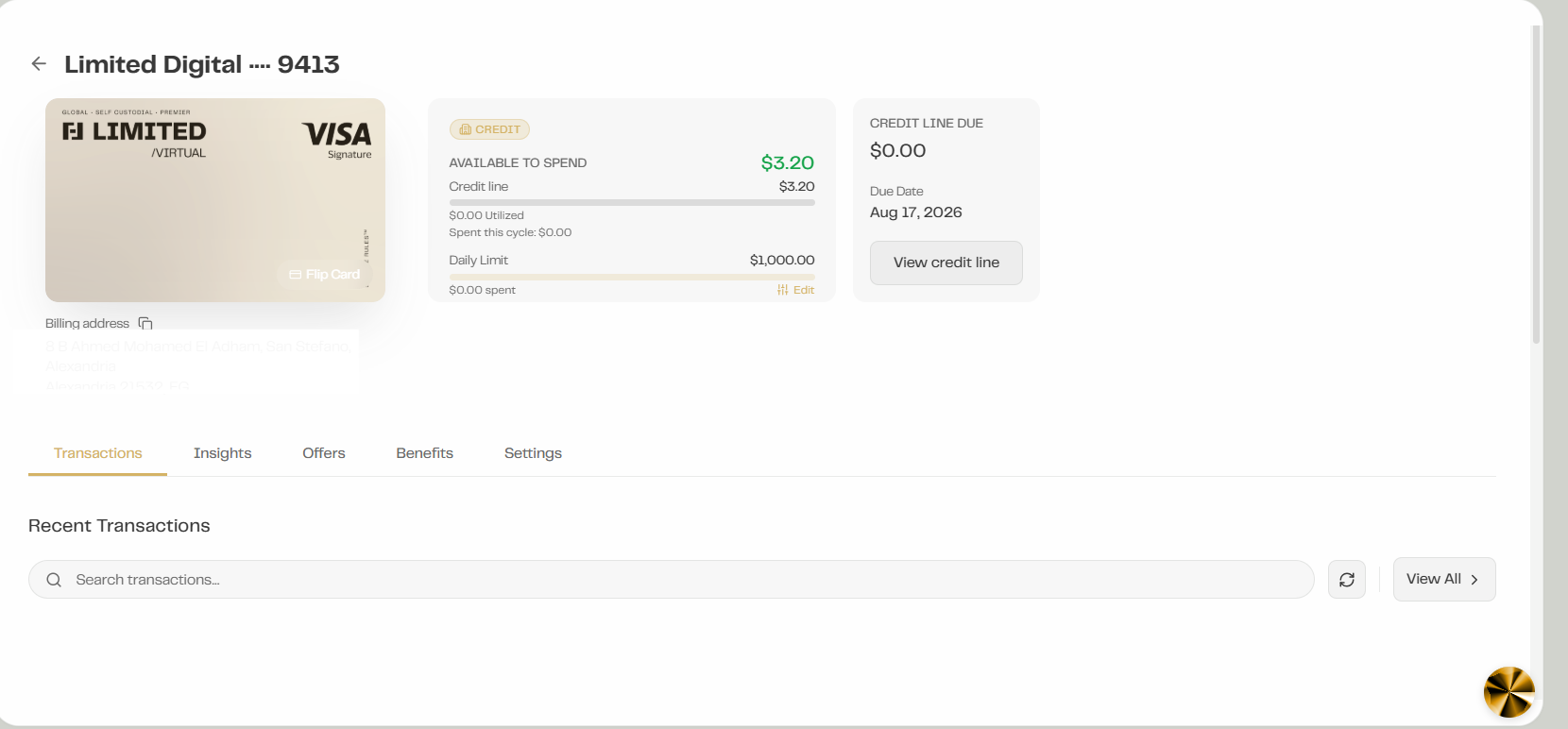Click the page vertical scrollbar
1568x729 pixels.
1536,184
